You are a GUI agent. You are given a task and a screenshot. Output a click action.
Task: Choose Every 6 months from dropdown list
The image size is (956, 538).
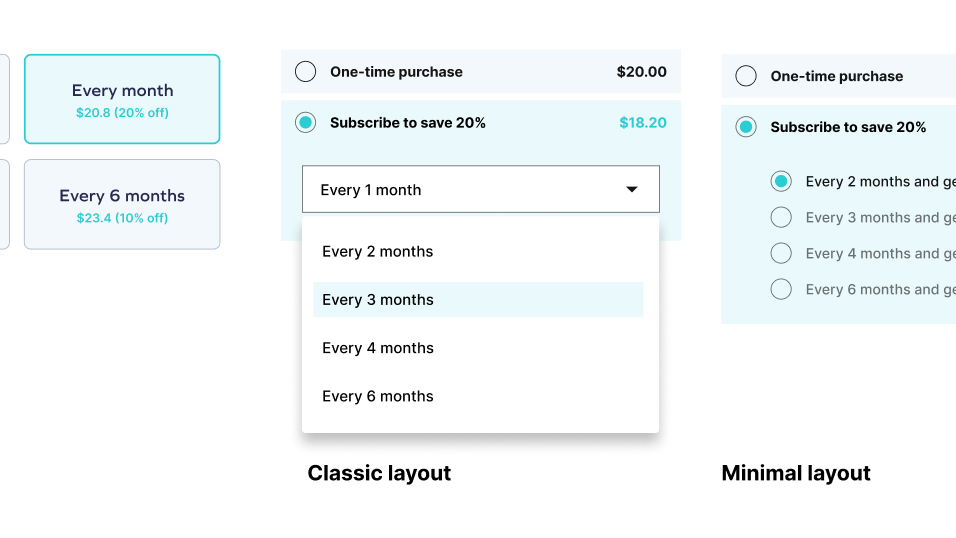click(x=378, y=397)
